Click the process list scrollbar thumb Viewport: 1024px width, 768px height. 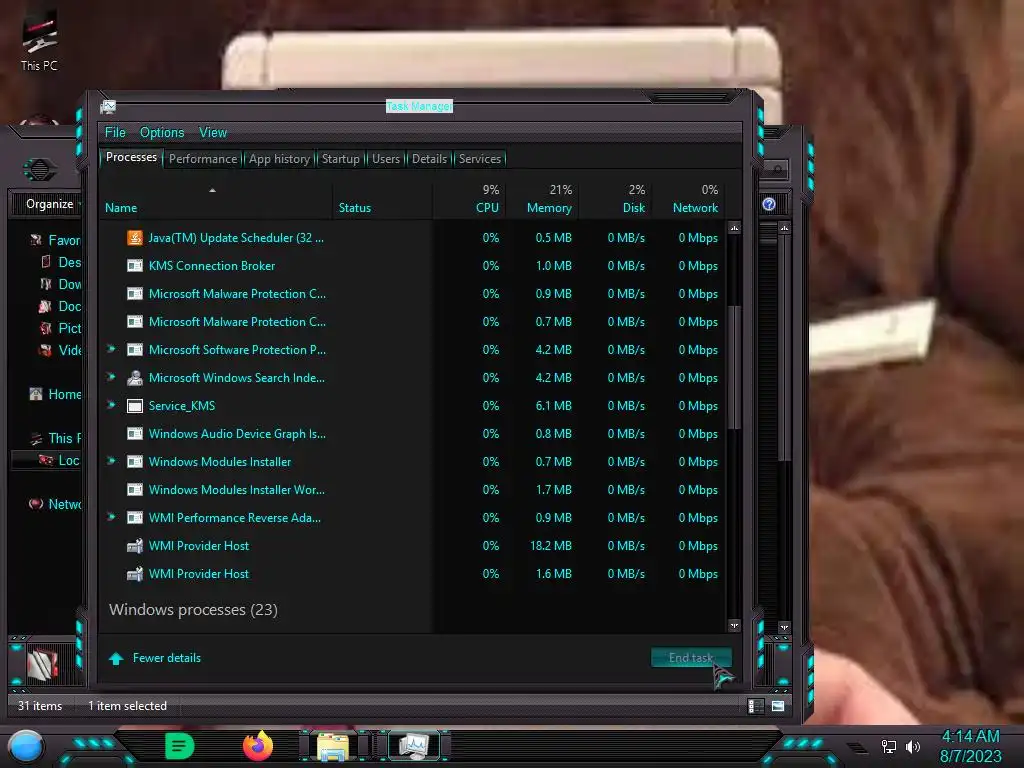pyautogui.click(x=735, y=367)
